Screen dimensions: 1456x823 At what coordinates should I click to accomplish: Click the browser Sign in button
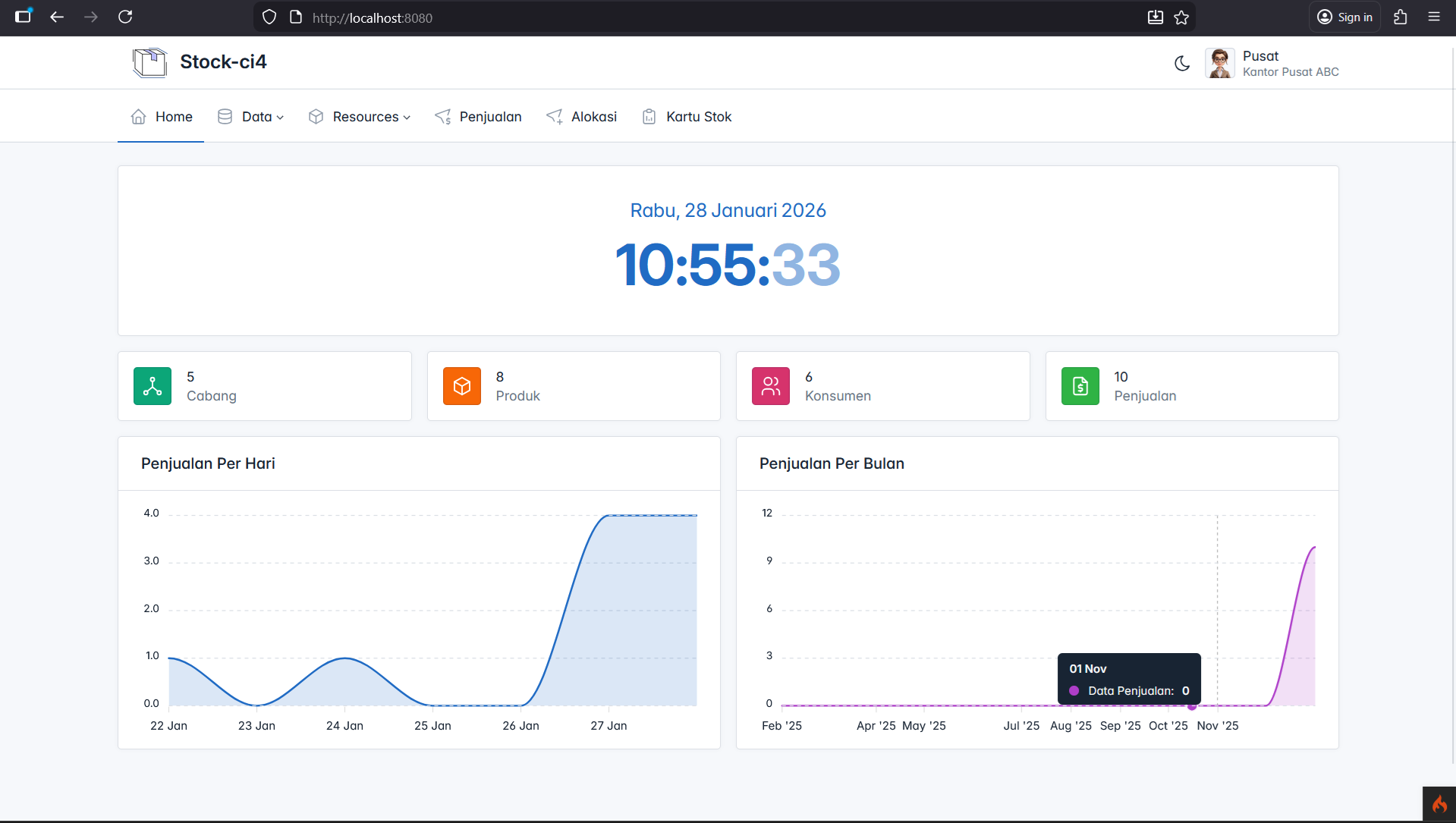pyautogui.click(x=1344, y=17)
